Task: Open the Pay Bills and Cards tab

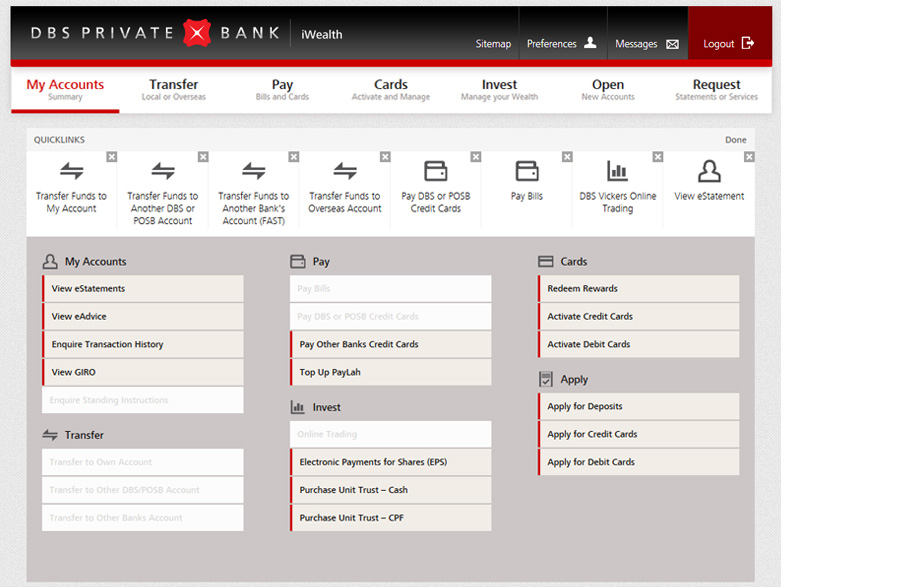Action: (x=282, y=89)
